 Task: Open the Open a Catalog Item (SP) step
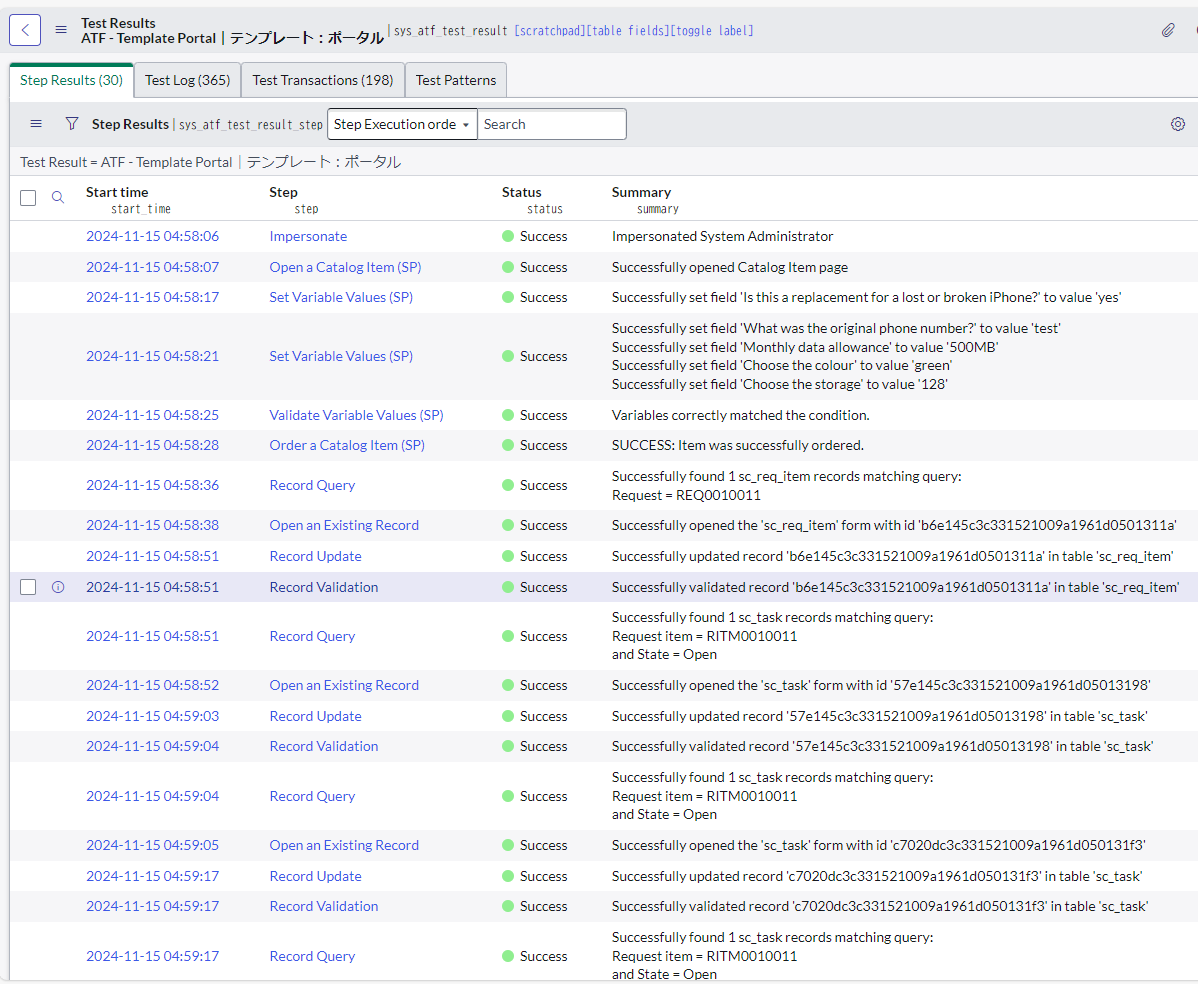(x=345, y=267)
